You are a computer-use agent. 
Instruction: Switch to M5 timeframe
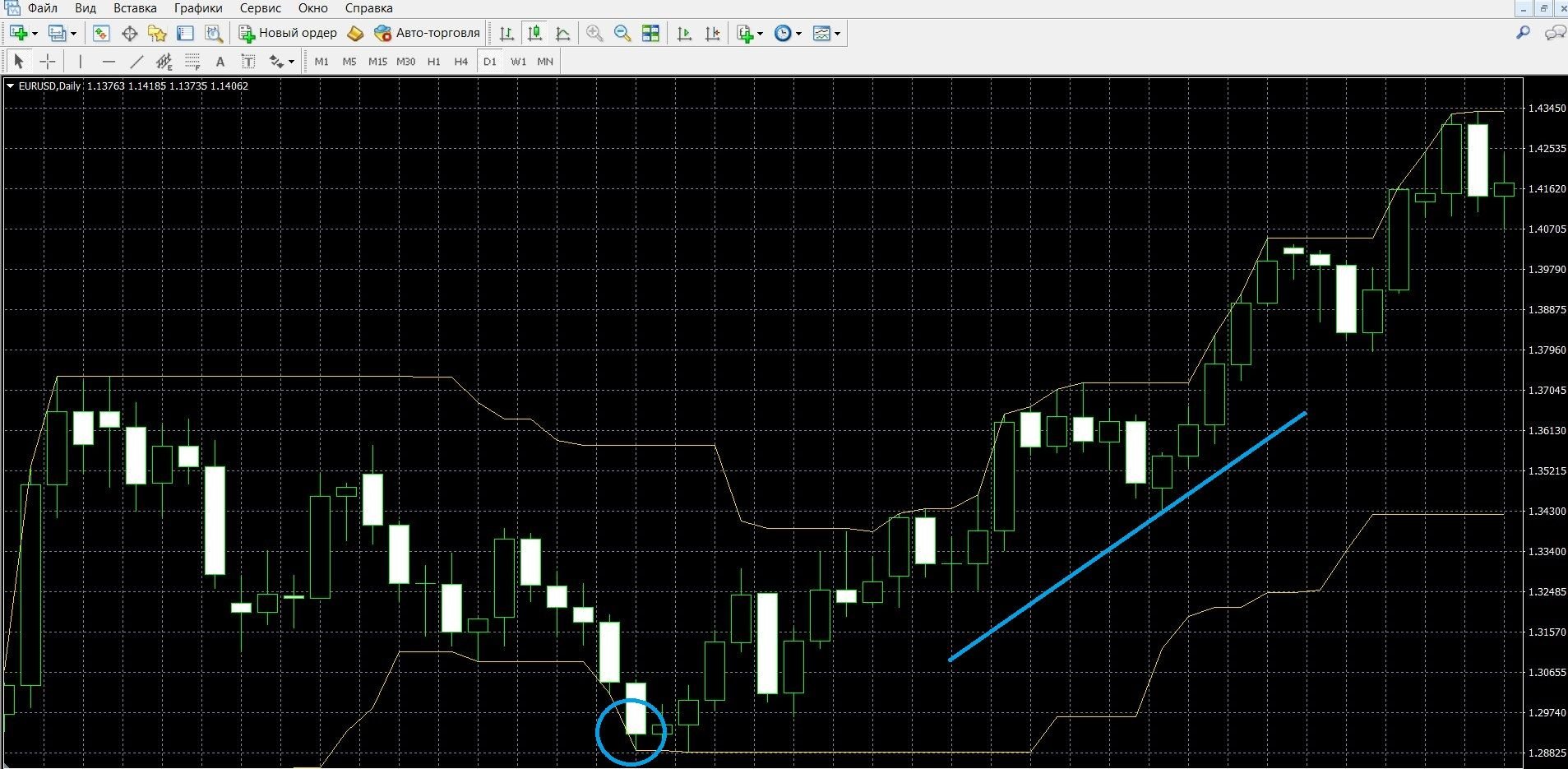pos(349,62)
